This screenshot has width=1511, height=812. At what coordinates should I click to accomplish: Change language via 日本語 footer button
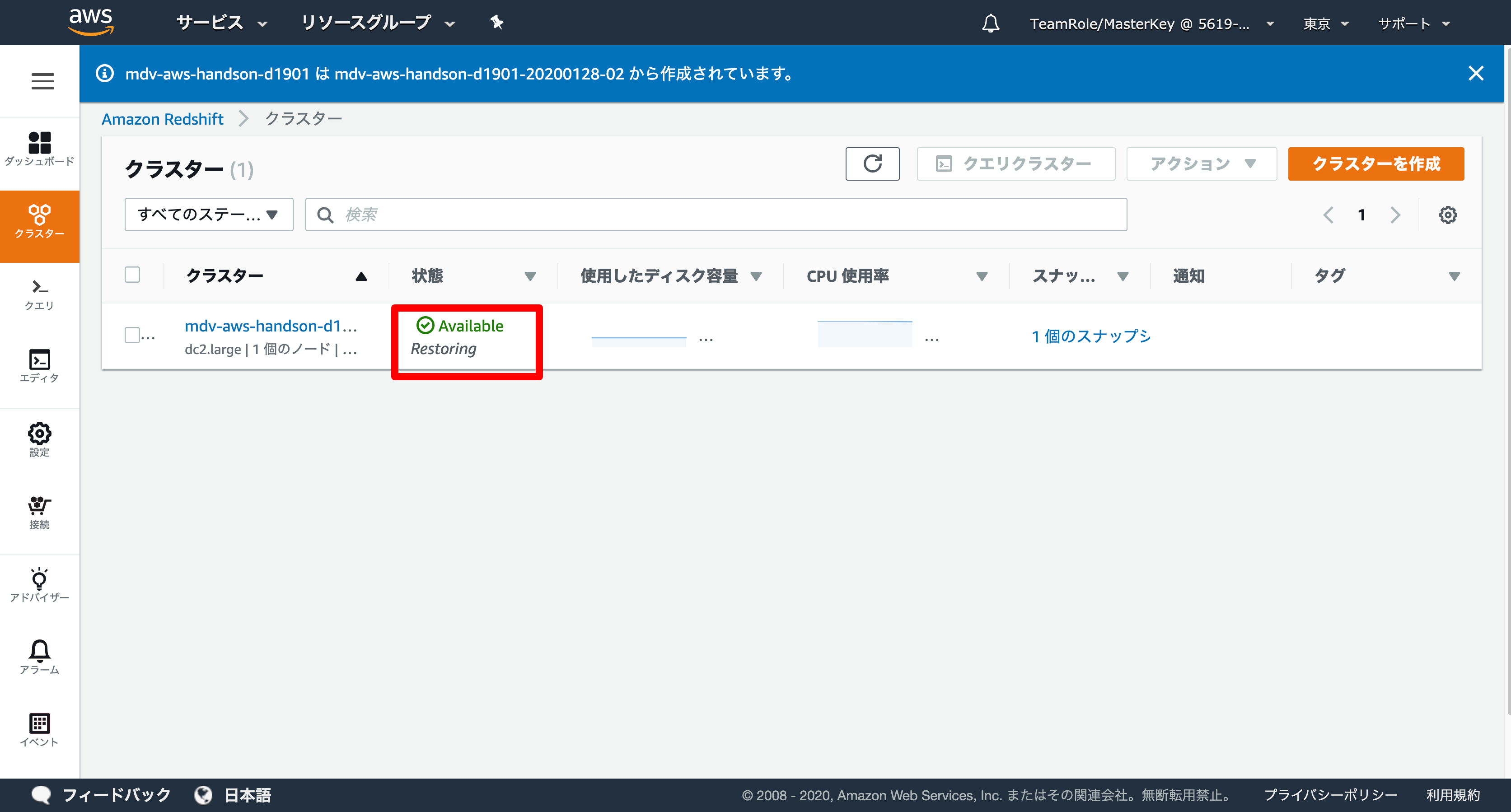pyautogui.click(x=233, y=795)
